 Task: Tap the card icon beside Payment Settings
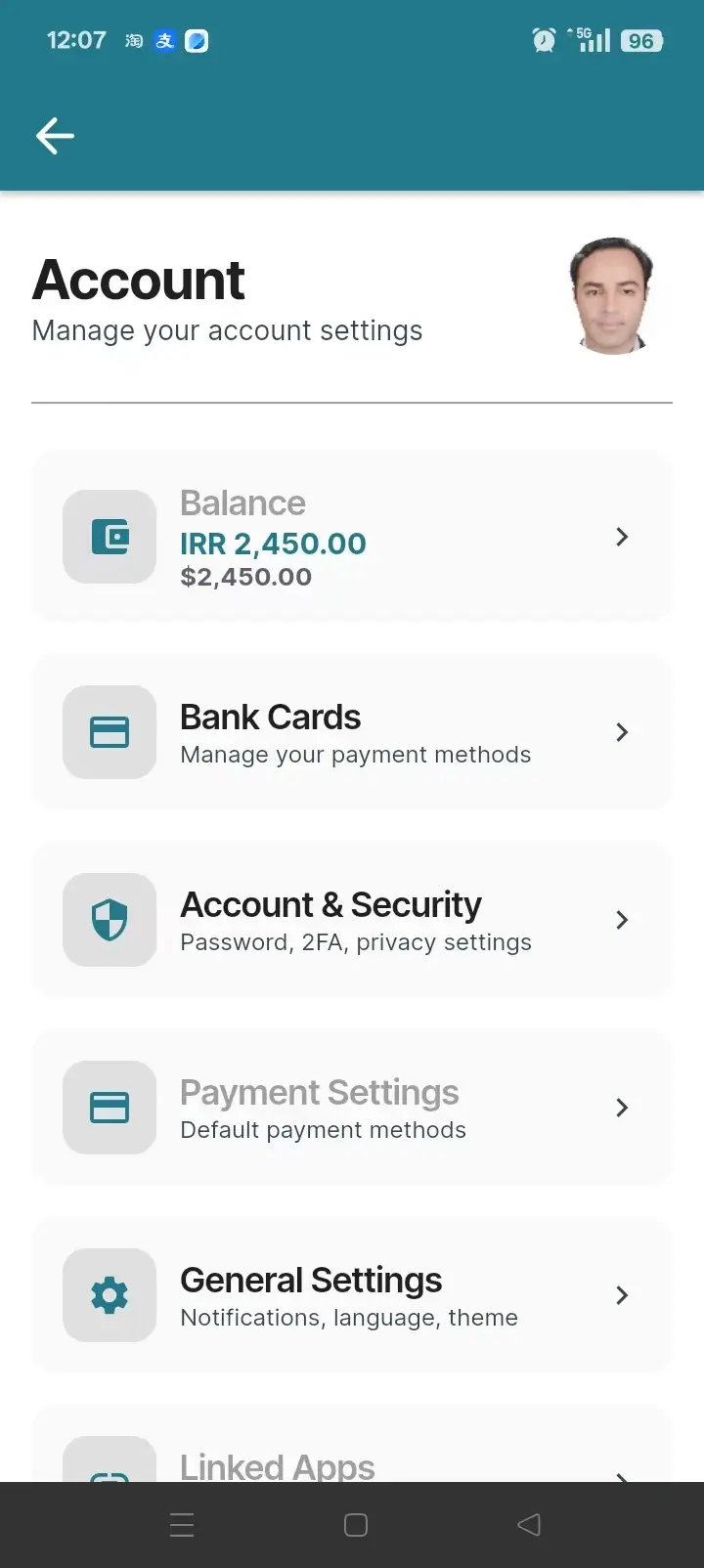110,1108
